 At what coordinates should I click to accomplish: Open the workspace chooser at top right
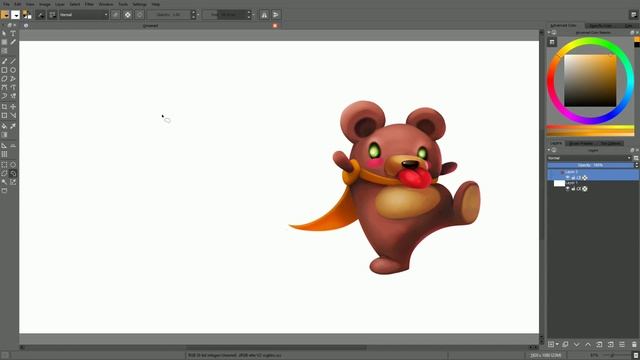click(633, 15)
